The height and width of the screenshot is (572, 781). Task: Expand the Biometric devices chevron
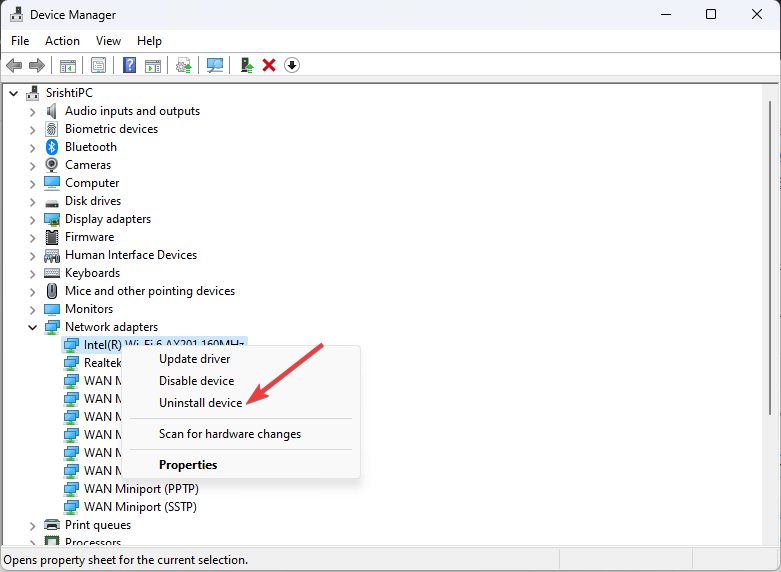point(32,130)
